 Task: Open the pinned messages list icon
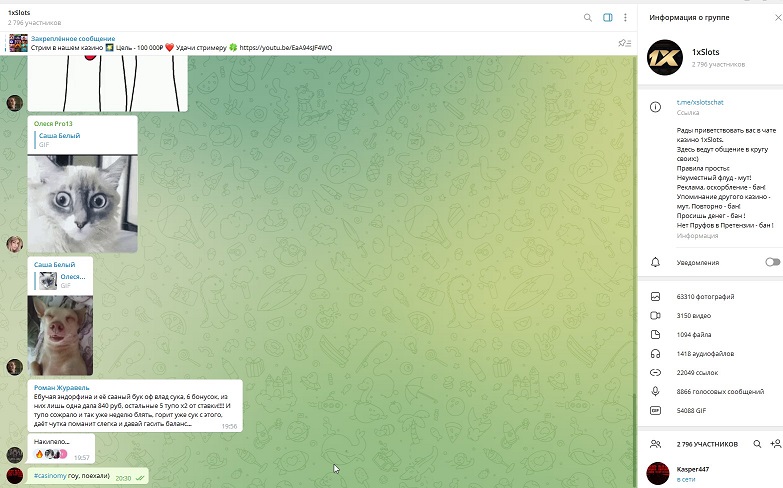pyautogui.click(x=624, y=43)
